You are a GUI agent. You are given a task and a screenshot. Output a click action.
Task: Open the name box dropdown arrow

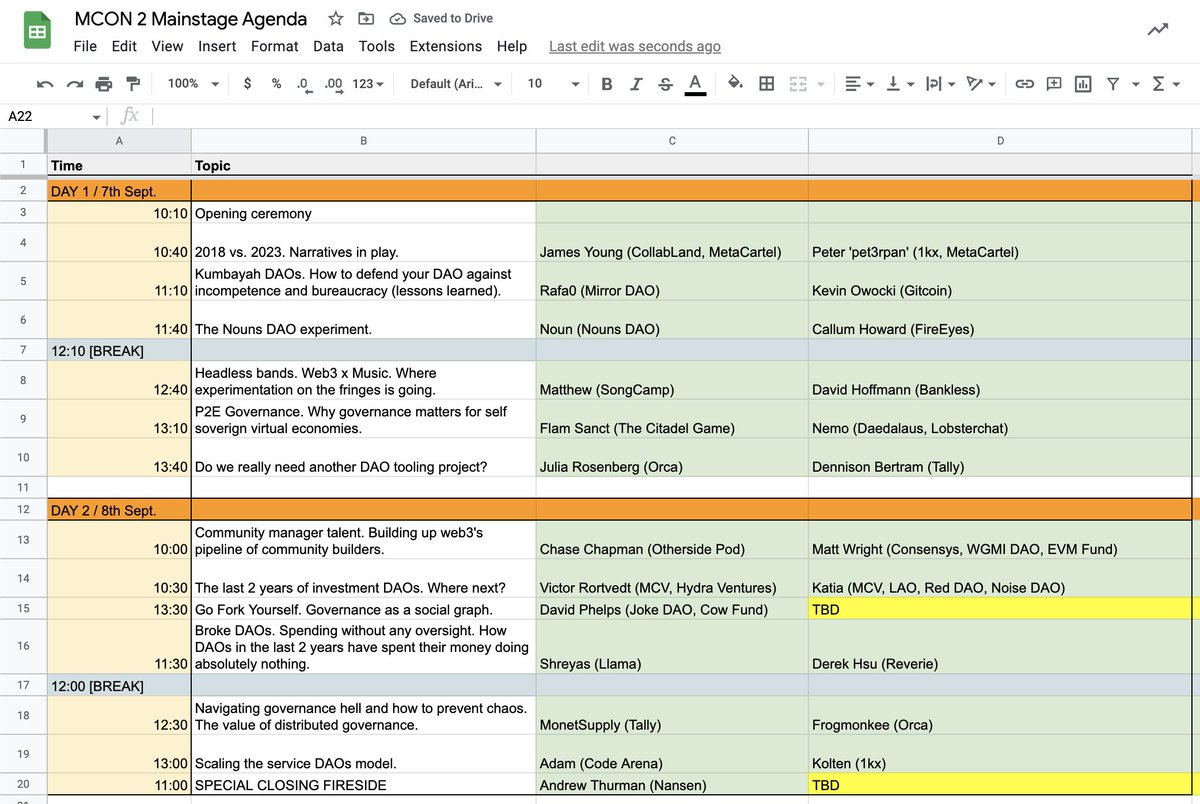pyautogui.click(x=96, y=117)
